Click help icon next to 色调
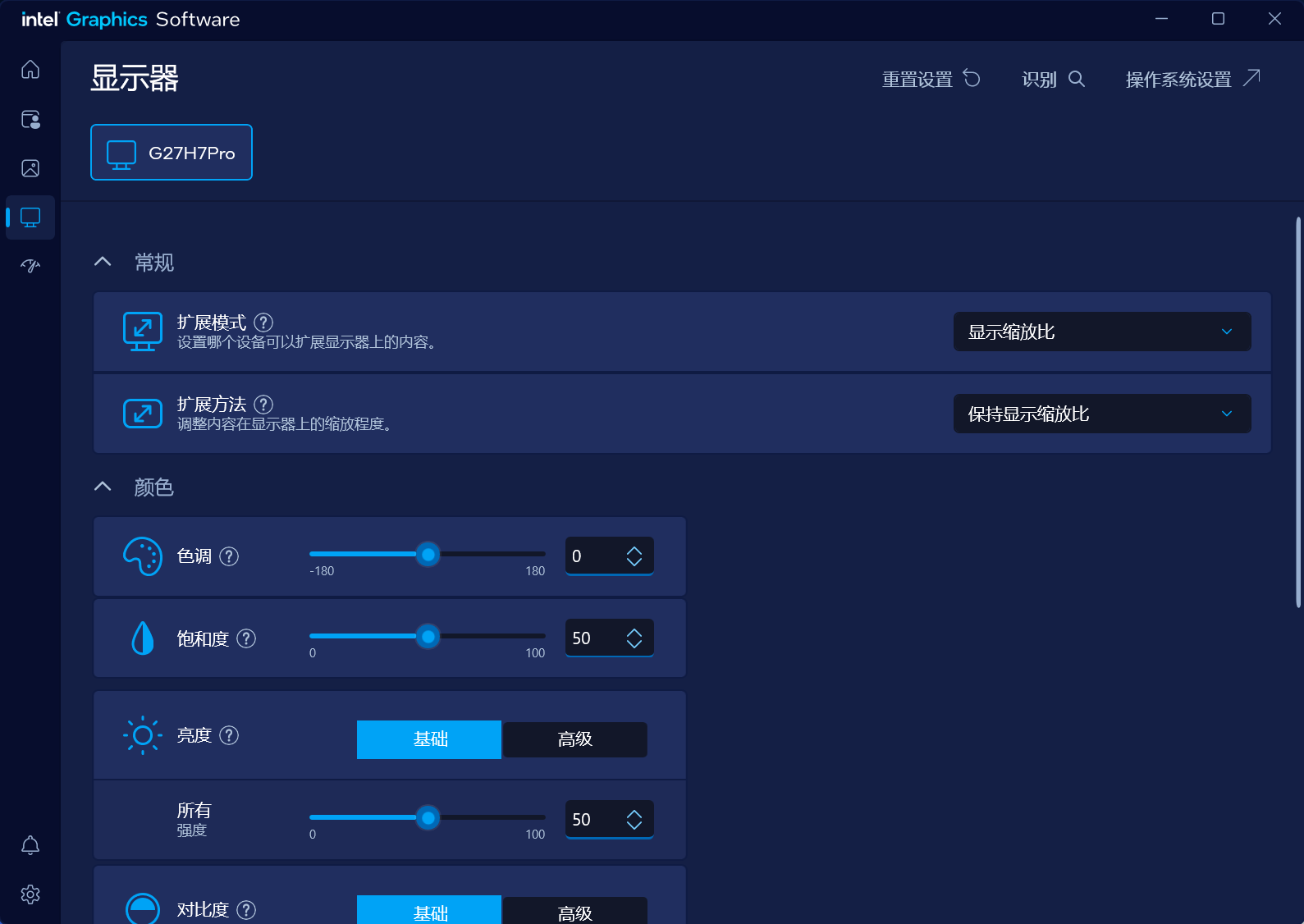This screenshot has height=924, width=1304. pyautogui.click(x=230, y=556)
